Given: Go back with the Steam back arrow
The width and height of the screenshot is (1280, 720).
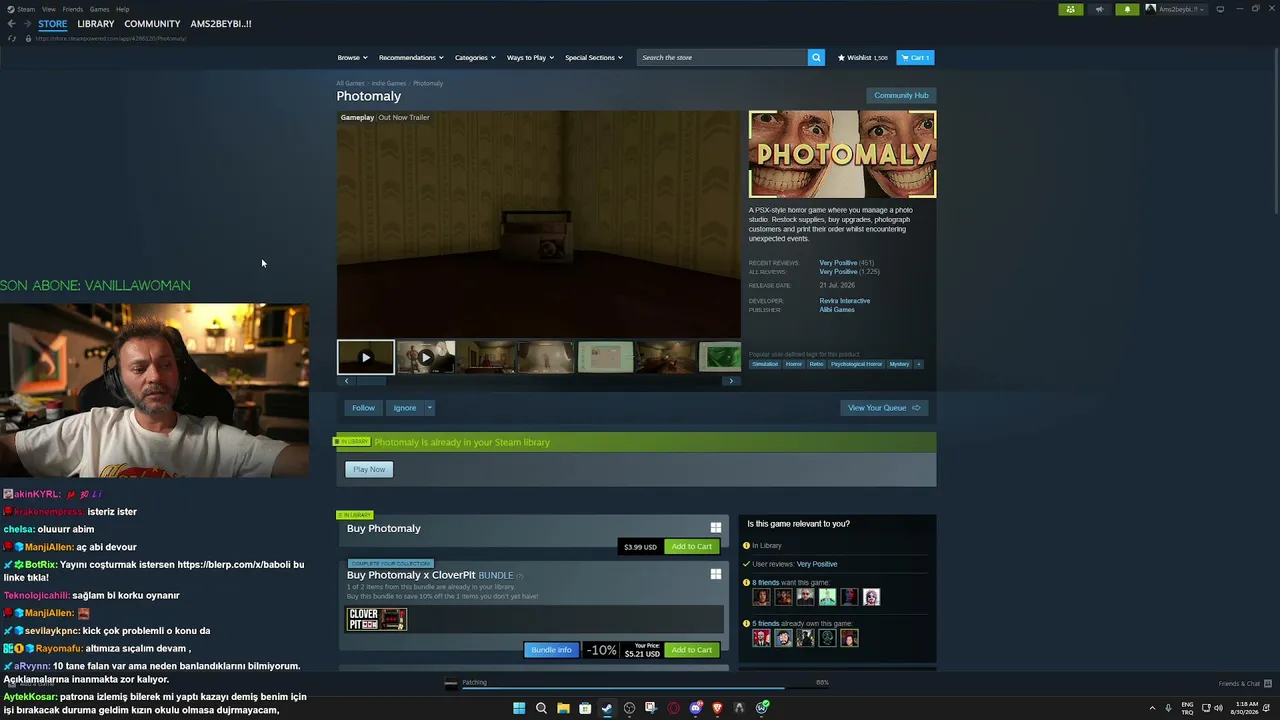Looking at the screenshot, I should [11, 24].
